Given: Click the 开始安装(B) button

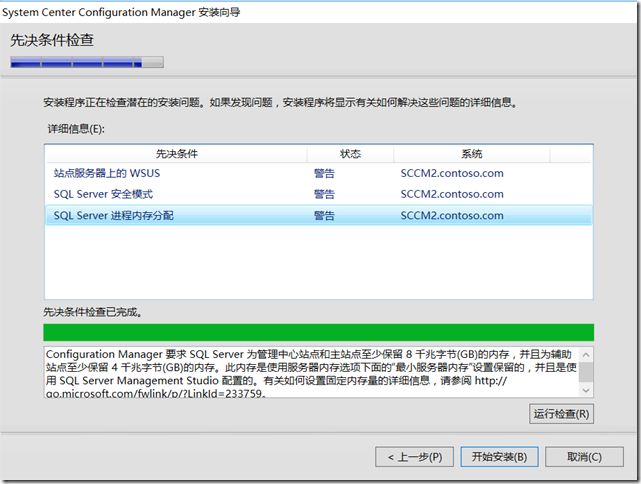Looking at the screenshot, I should pos(499,456).
